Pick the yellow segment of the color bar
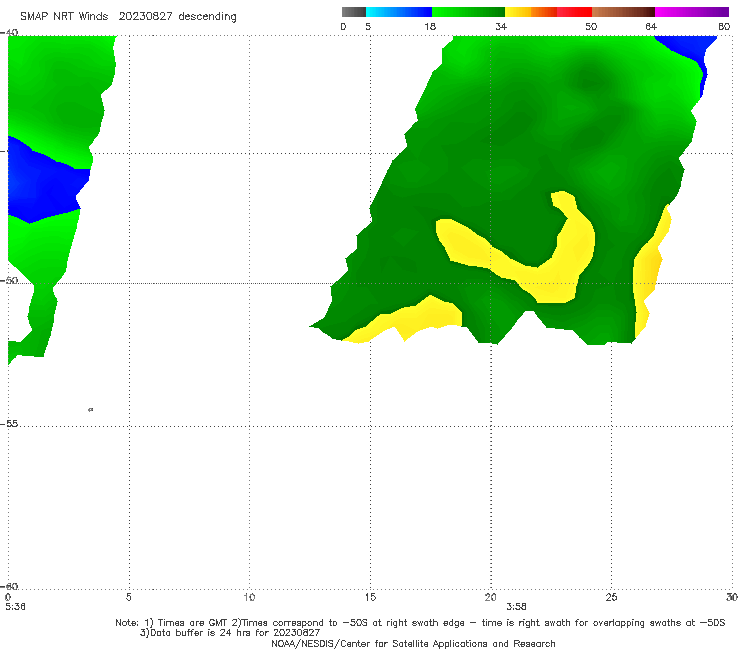The width and height of the screenshot is (740, 650). 518,12
